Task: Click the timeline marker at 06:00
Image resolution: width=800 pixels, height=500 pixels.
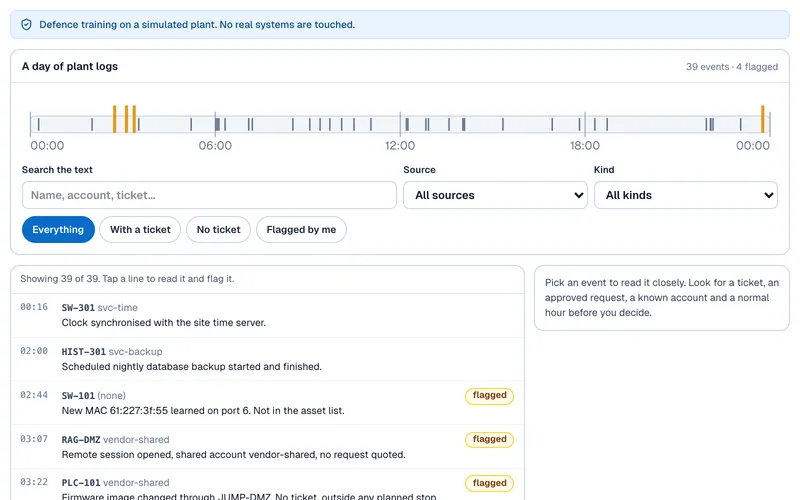Action: pos(217,124)
